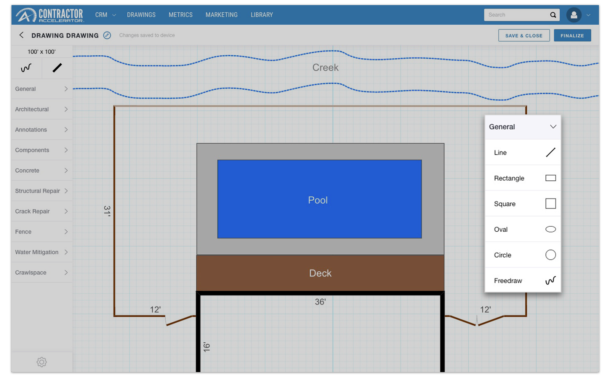Open drawing settings gear icon

tap(42, 362)
